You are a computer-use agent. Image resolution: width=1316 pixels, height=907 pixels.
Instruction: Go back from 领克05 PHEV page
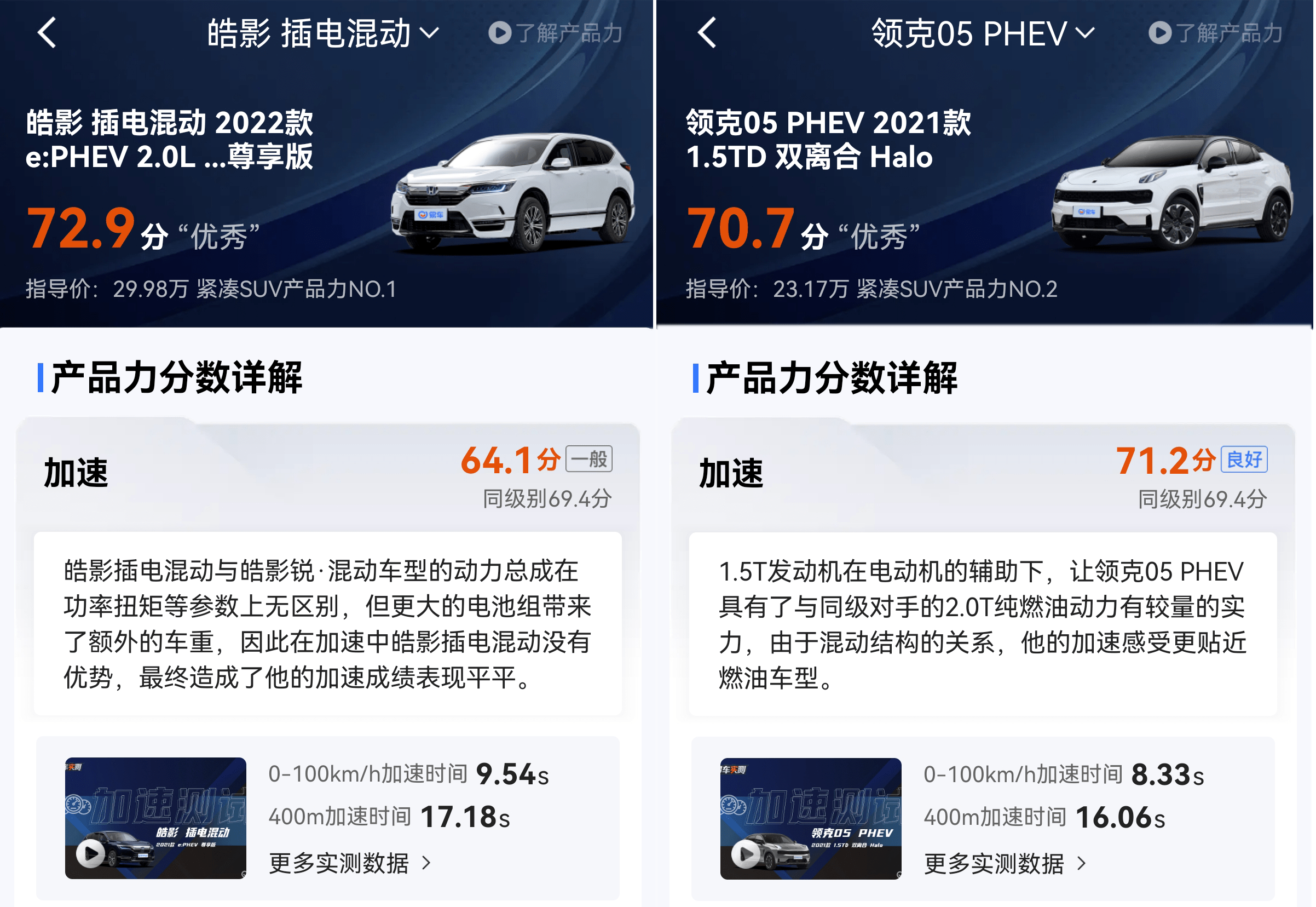tap(707, 33)
